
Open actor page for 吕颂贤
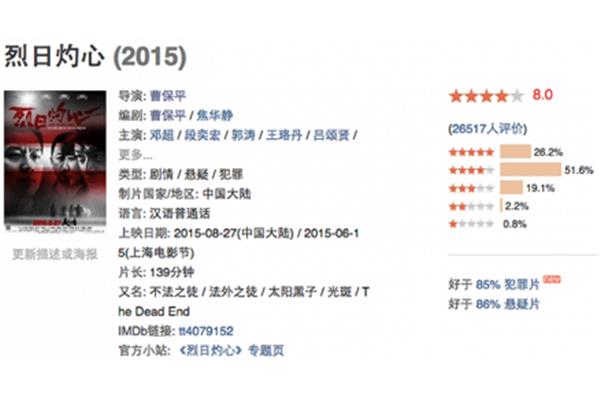coord(331,135)
